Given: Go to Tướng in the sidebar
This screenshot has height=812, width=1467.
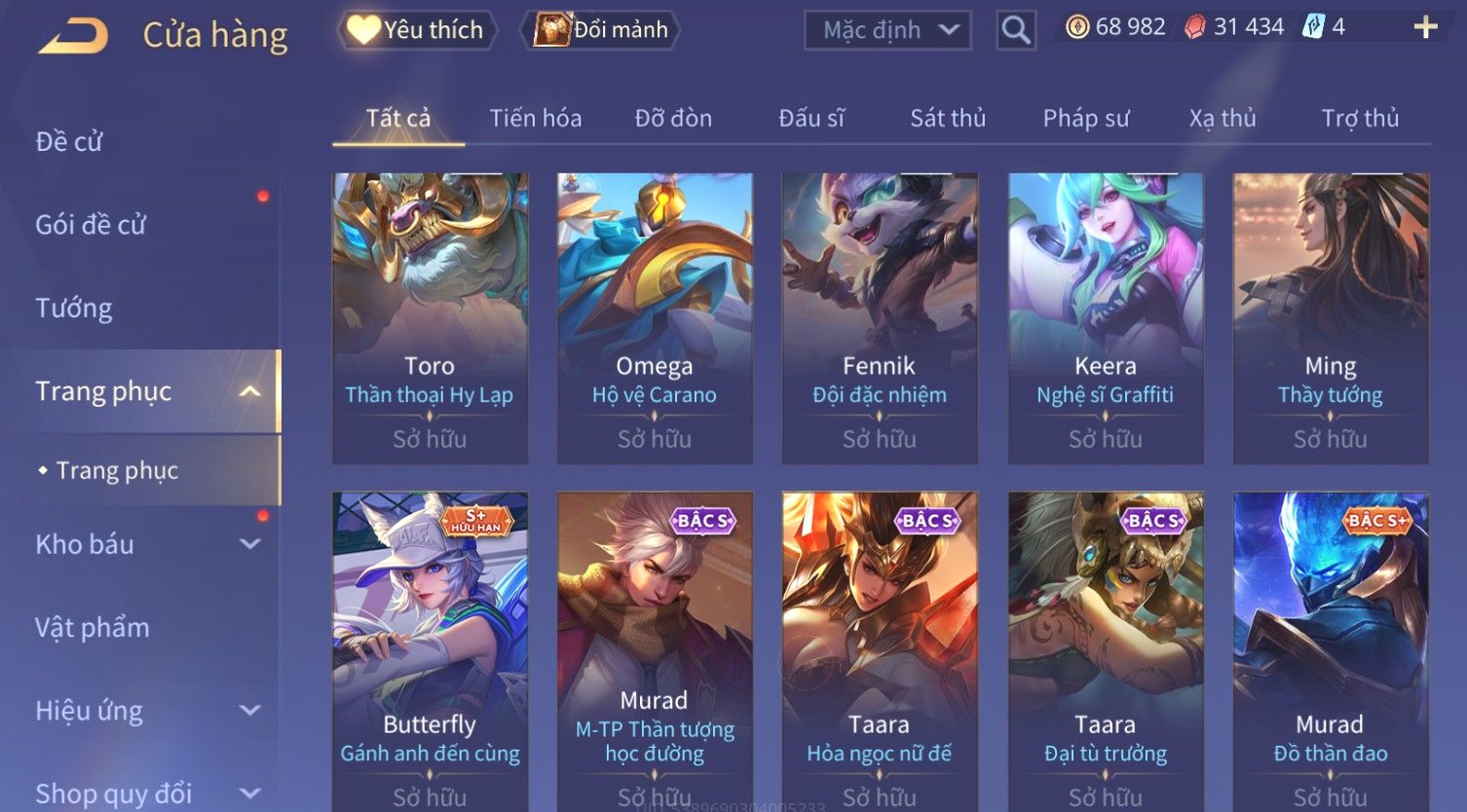Looking at the screenshot, I should (74, 309).
